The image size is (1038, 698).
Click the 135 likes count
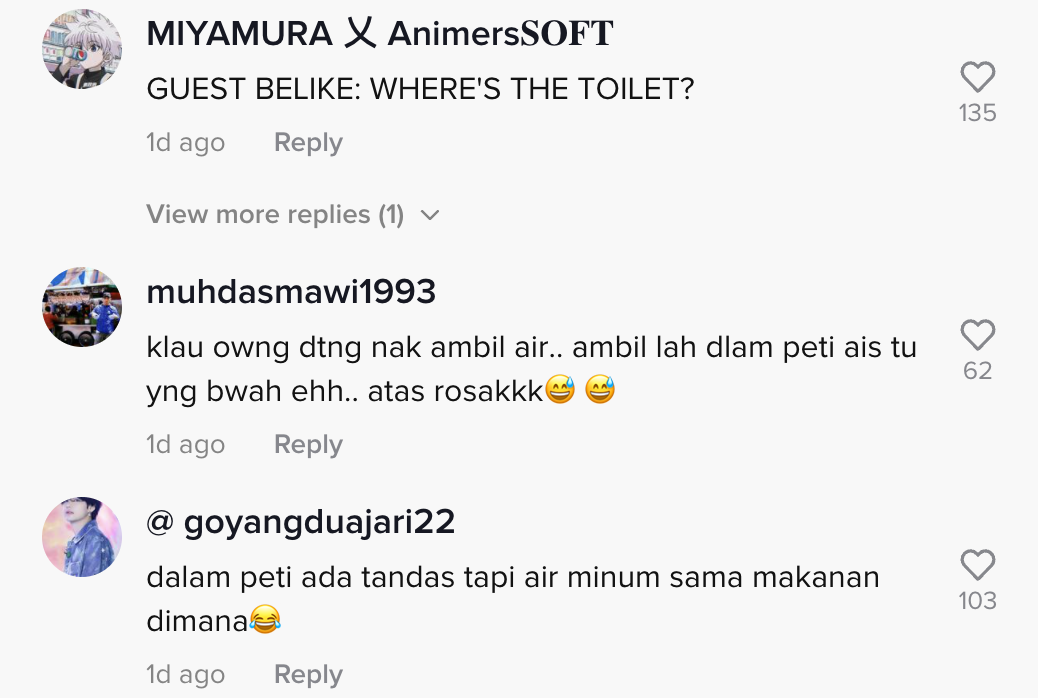[x=978, y=113]
